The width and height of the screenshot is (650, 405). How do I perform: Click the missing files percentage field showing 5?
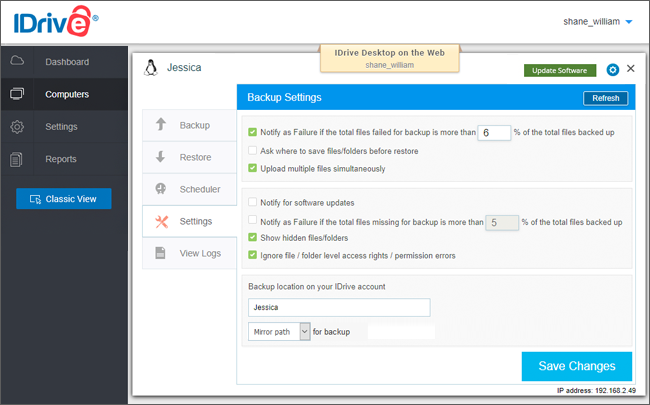point(502,223)
